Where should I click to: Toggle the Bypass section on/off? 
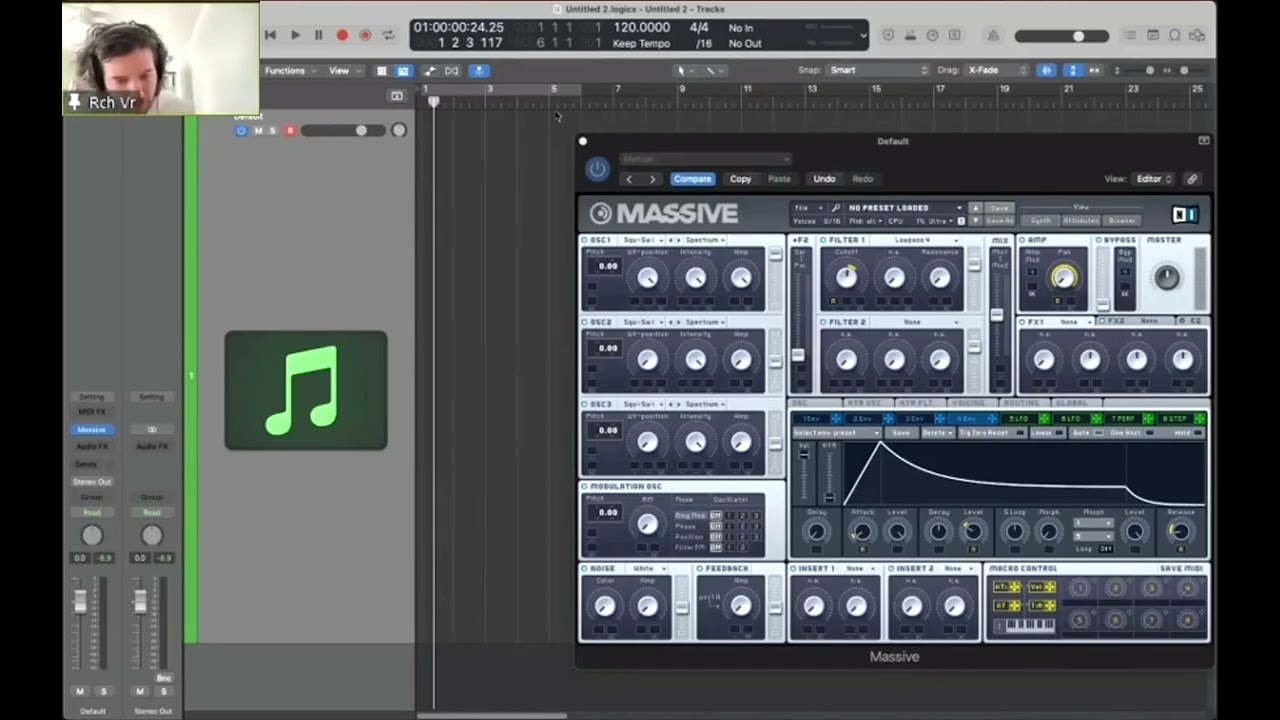(1099, 240)
